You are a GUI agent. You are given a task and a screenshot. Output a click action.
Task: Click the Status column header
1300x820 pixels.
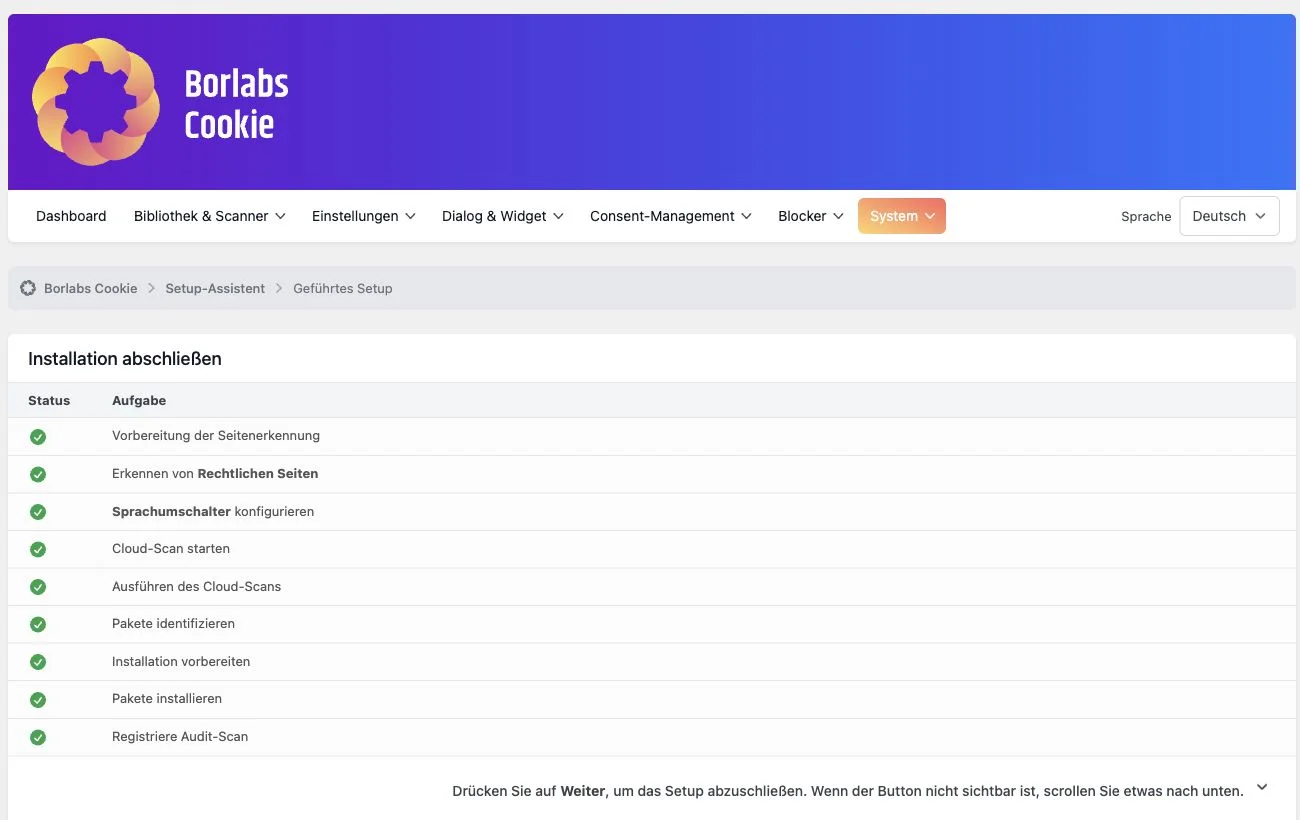[49, 400]
